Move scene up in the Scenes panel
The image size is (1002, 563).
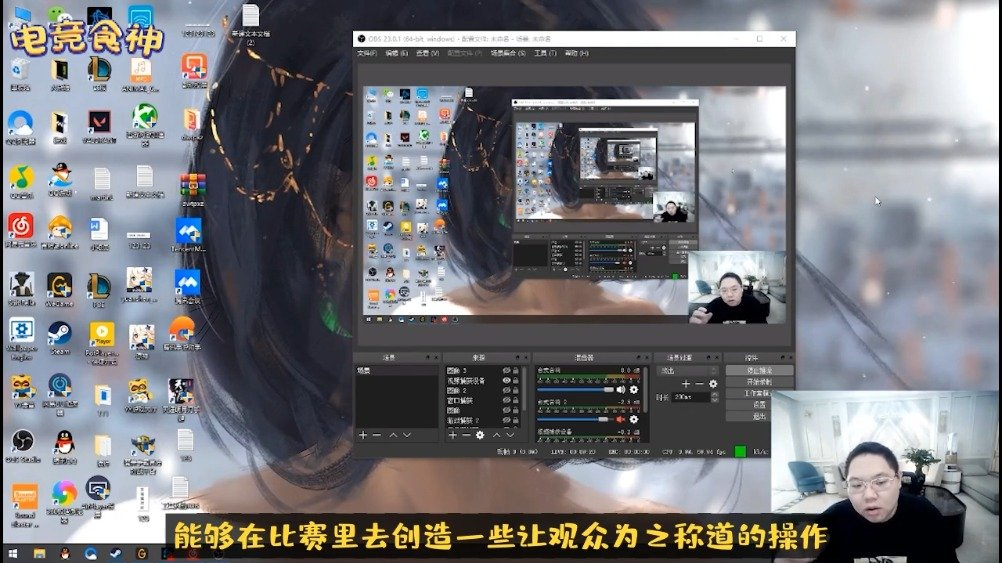pyautogui.click(x=393, y=435)
